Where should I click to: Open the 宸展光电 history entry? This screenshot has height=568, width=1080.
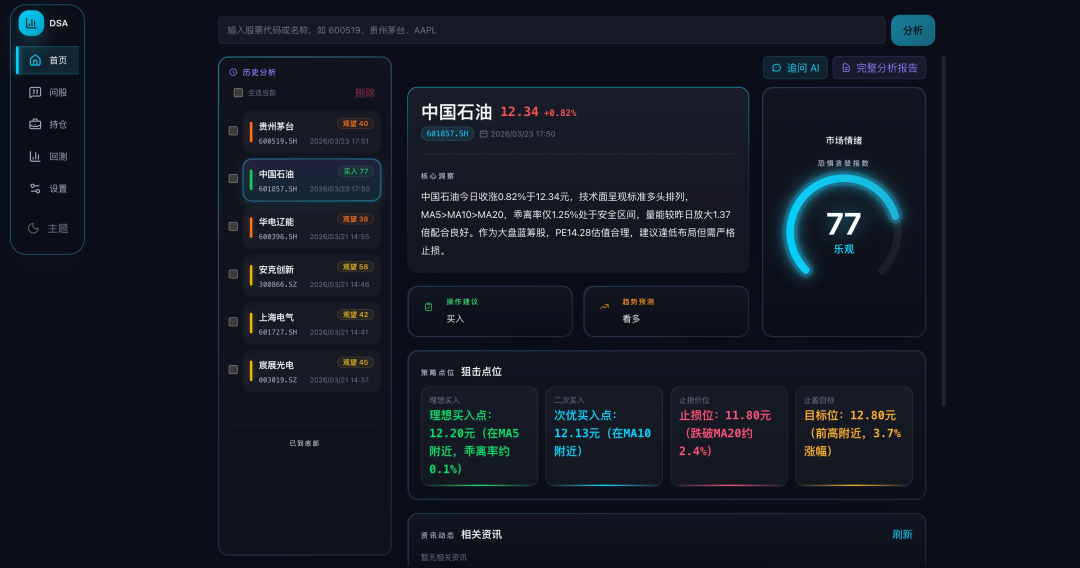(312, 371)
